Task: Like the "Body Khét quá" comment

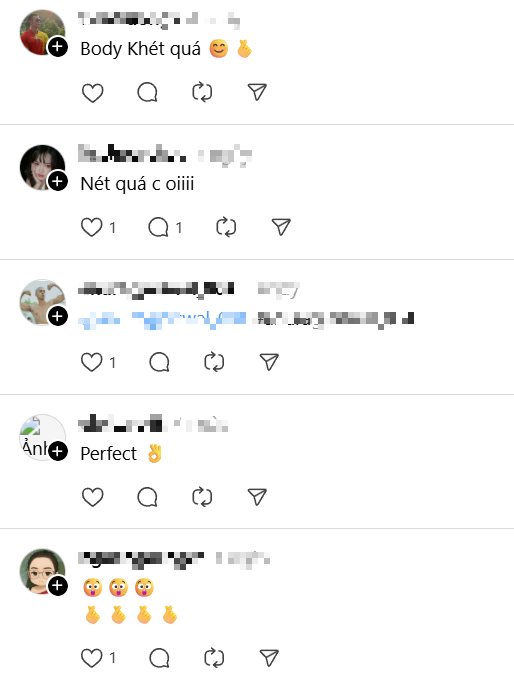Action: (92, 92)
